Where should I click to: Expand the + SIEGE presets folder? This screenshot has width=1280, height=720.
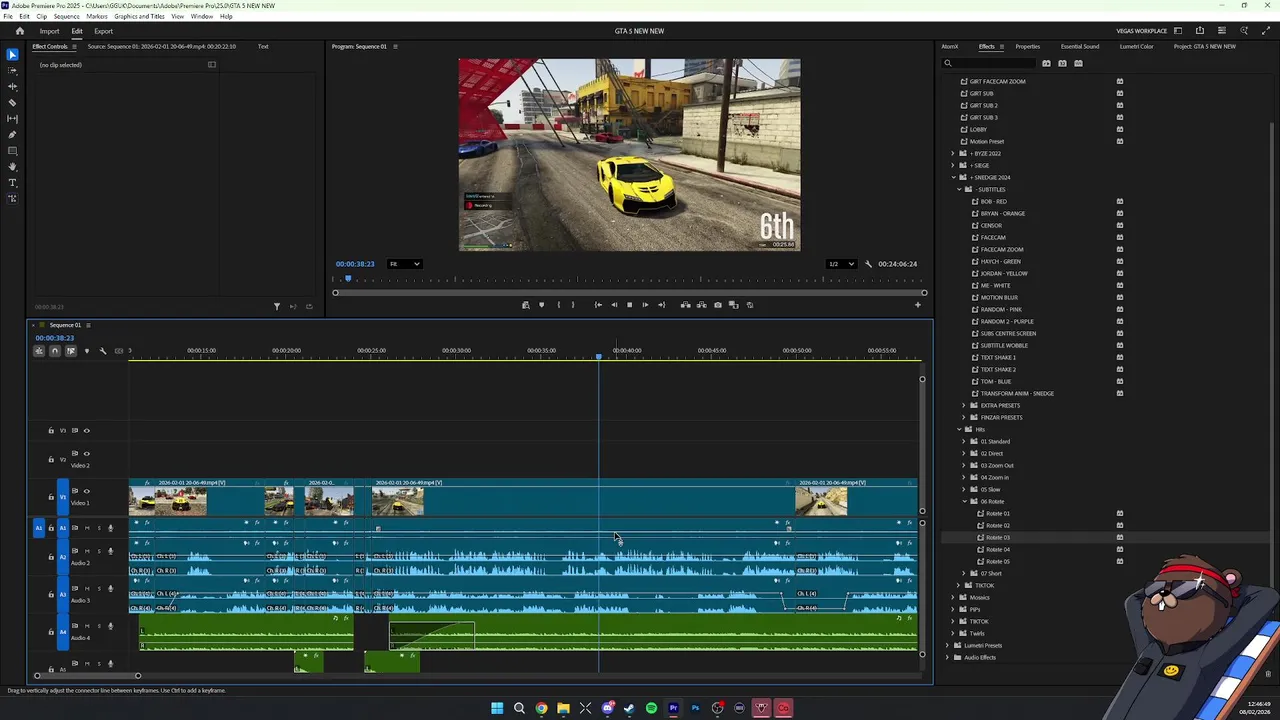pos(953,165)
